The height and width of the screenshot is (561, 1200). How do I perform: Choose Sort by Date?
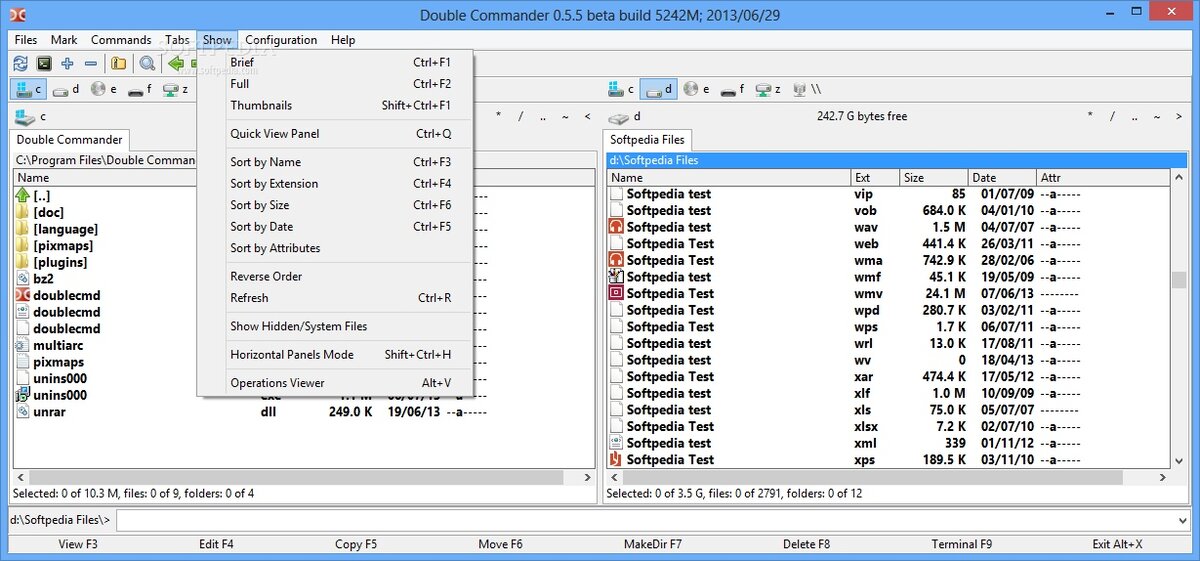(335, 226)
